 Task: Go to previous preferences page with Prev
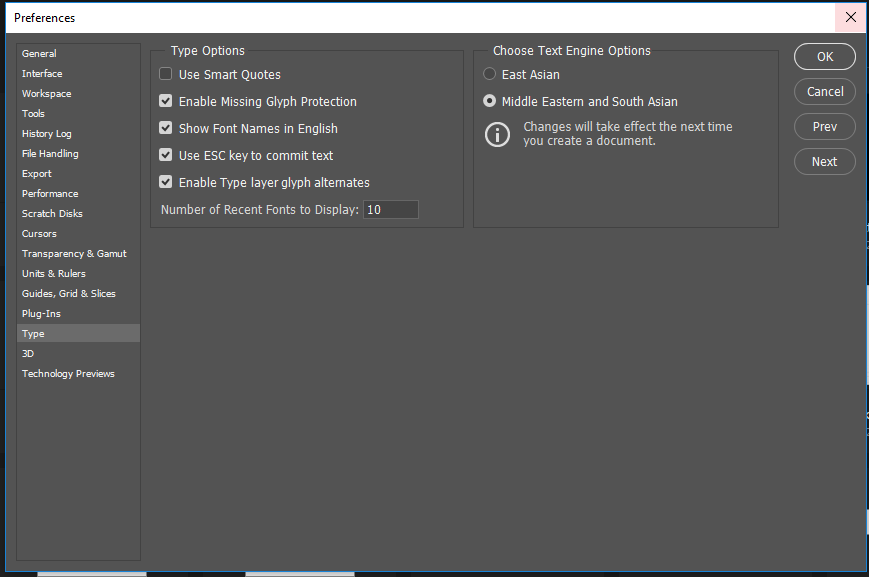[x=825, y=126]
